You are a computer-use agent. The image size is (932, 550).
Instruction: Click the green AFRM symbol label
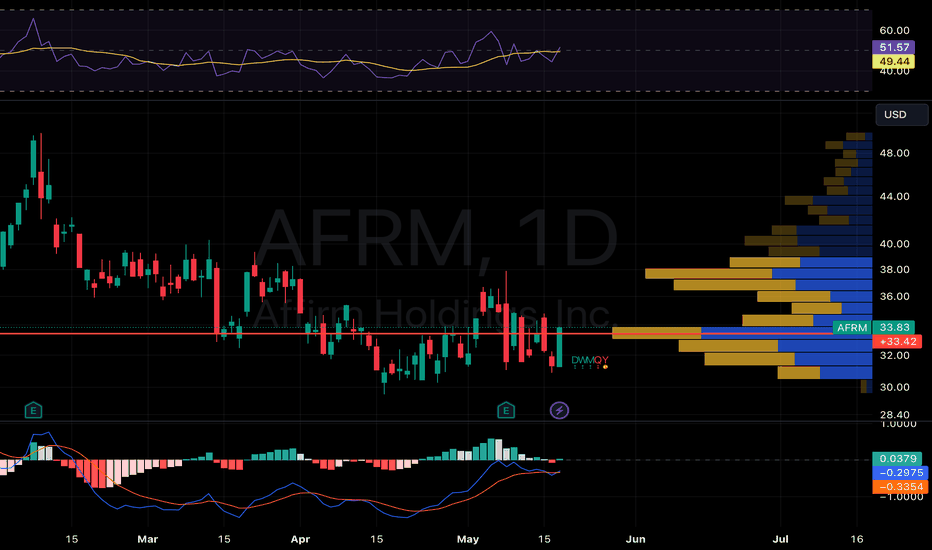[852, 328]
